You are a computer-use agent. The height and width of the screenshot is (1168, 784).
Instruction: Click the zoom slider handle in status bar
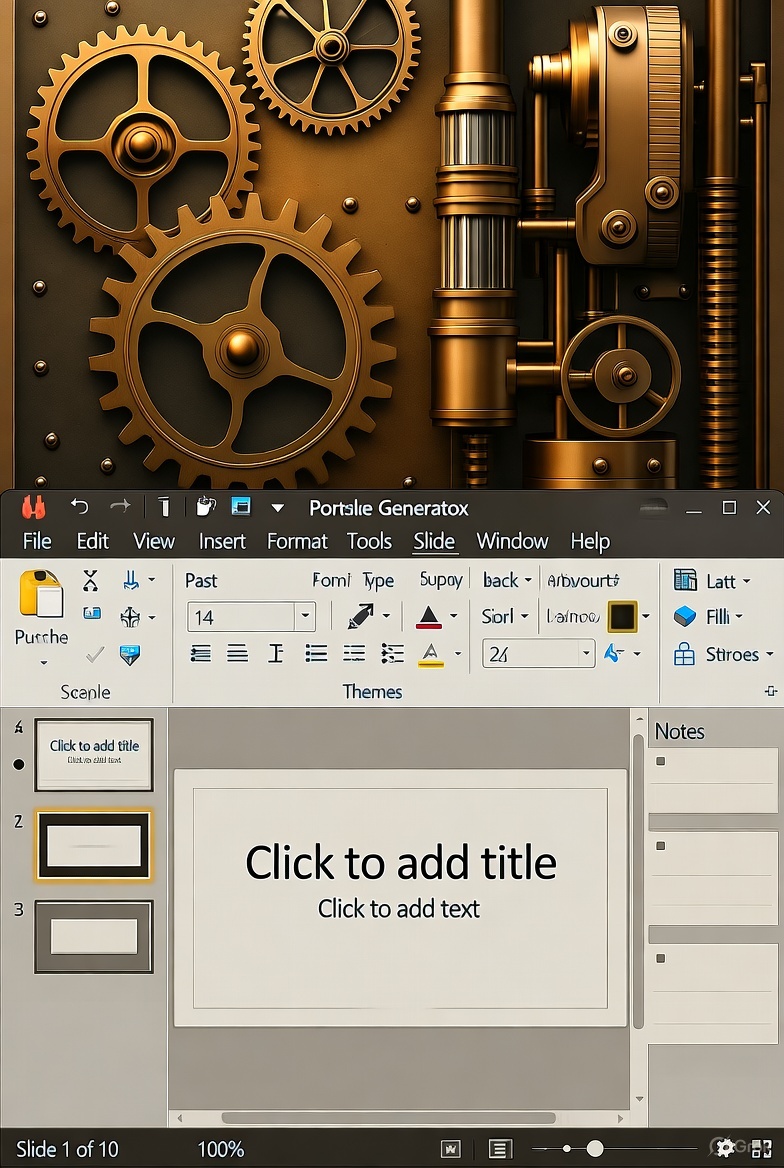pyautogui.click(x=595, y=1149)
